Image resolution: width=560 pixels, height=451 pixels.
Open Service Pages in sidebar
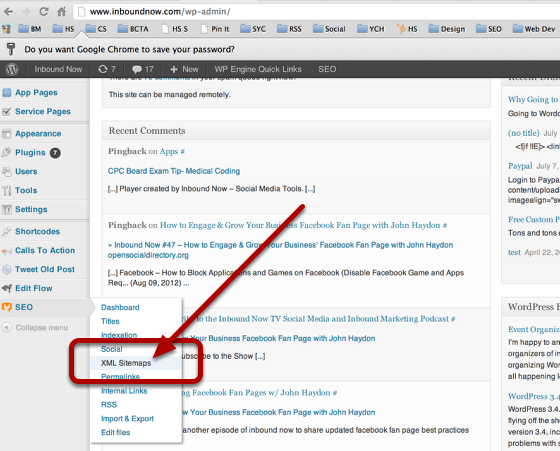pos(43,111)
